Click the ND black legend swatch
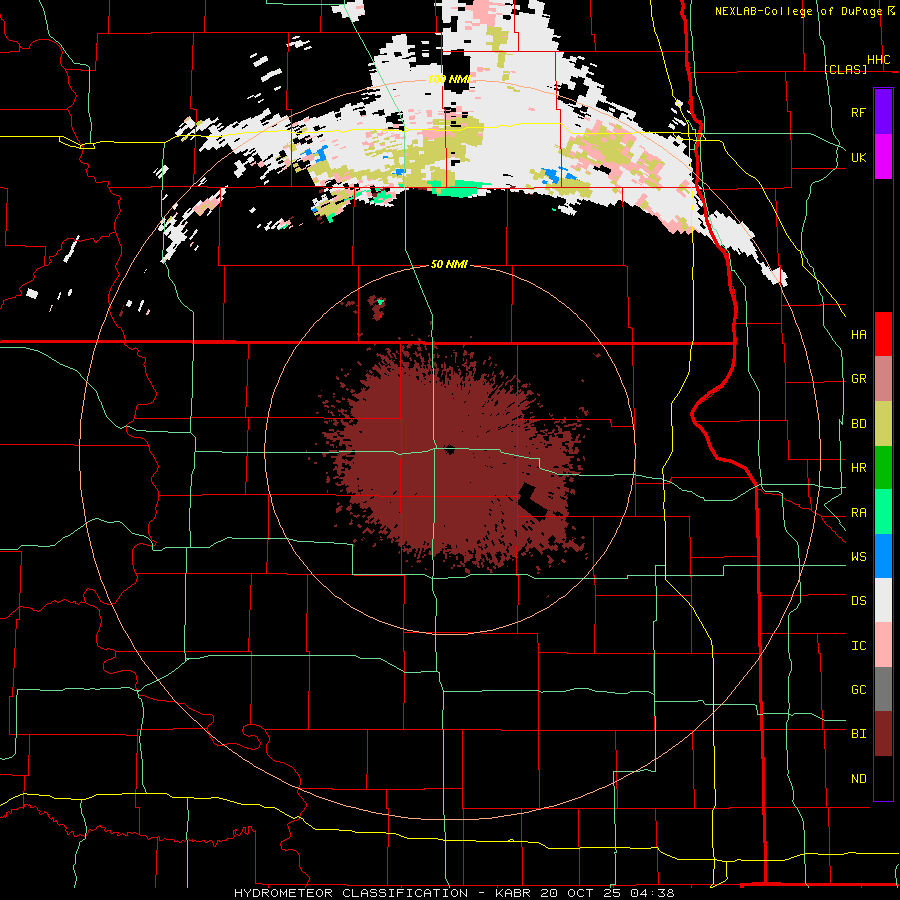Image resolution: width=900 pixels, height=900 pixels. point(883,778)
